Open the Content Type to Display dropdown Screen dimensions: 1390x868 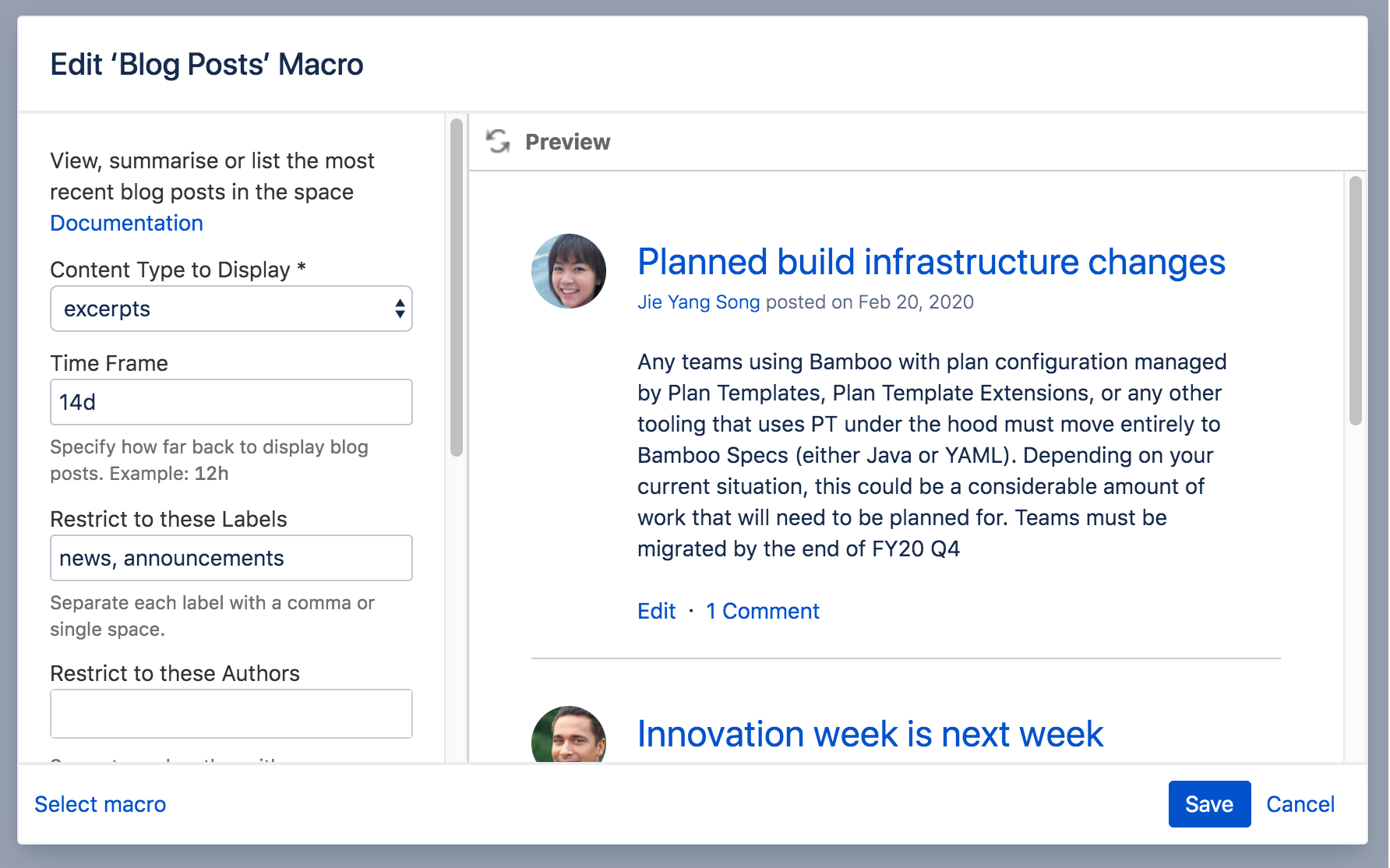pyautogui.click(x=231, y=309)
